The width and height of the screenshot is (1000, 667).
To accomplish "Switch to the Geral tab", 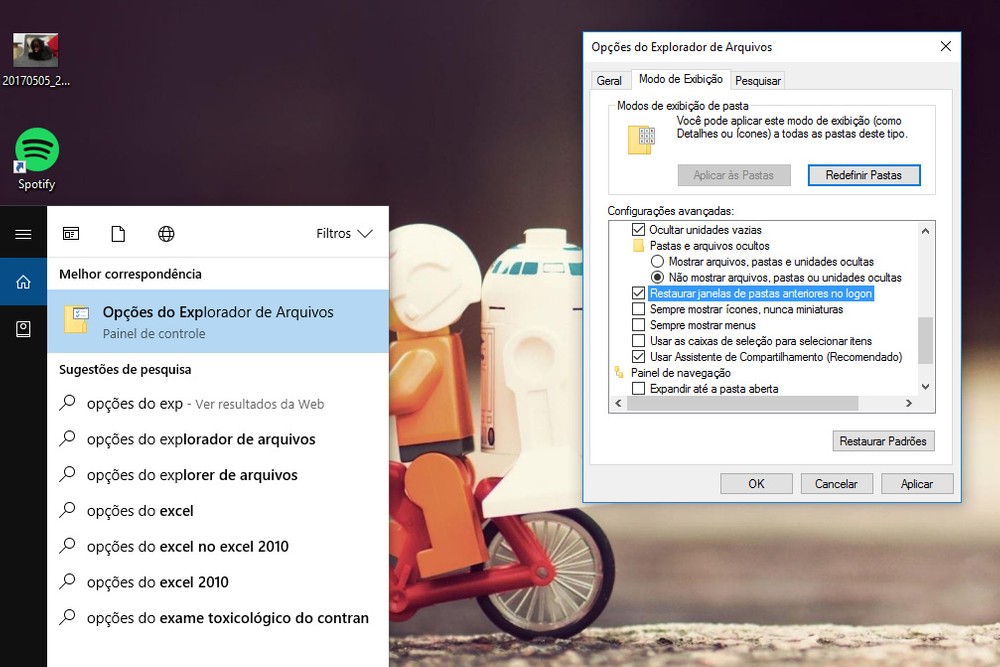I will [609, 81].
